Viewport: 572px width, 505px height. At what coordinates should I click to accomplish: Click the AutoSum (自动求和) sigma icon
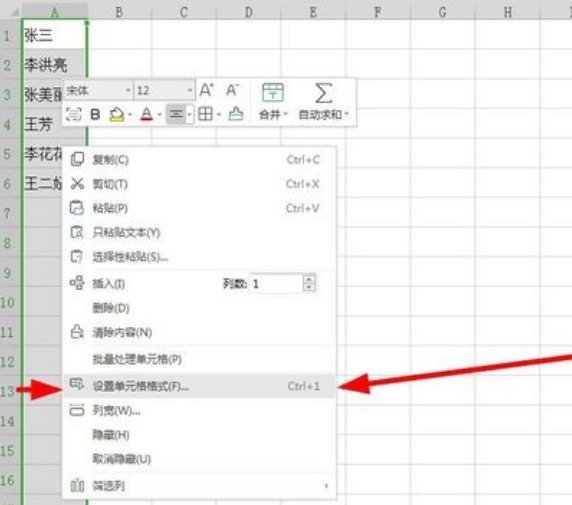click(x=324, y=93)
